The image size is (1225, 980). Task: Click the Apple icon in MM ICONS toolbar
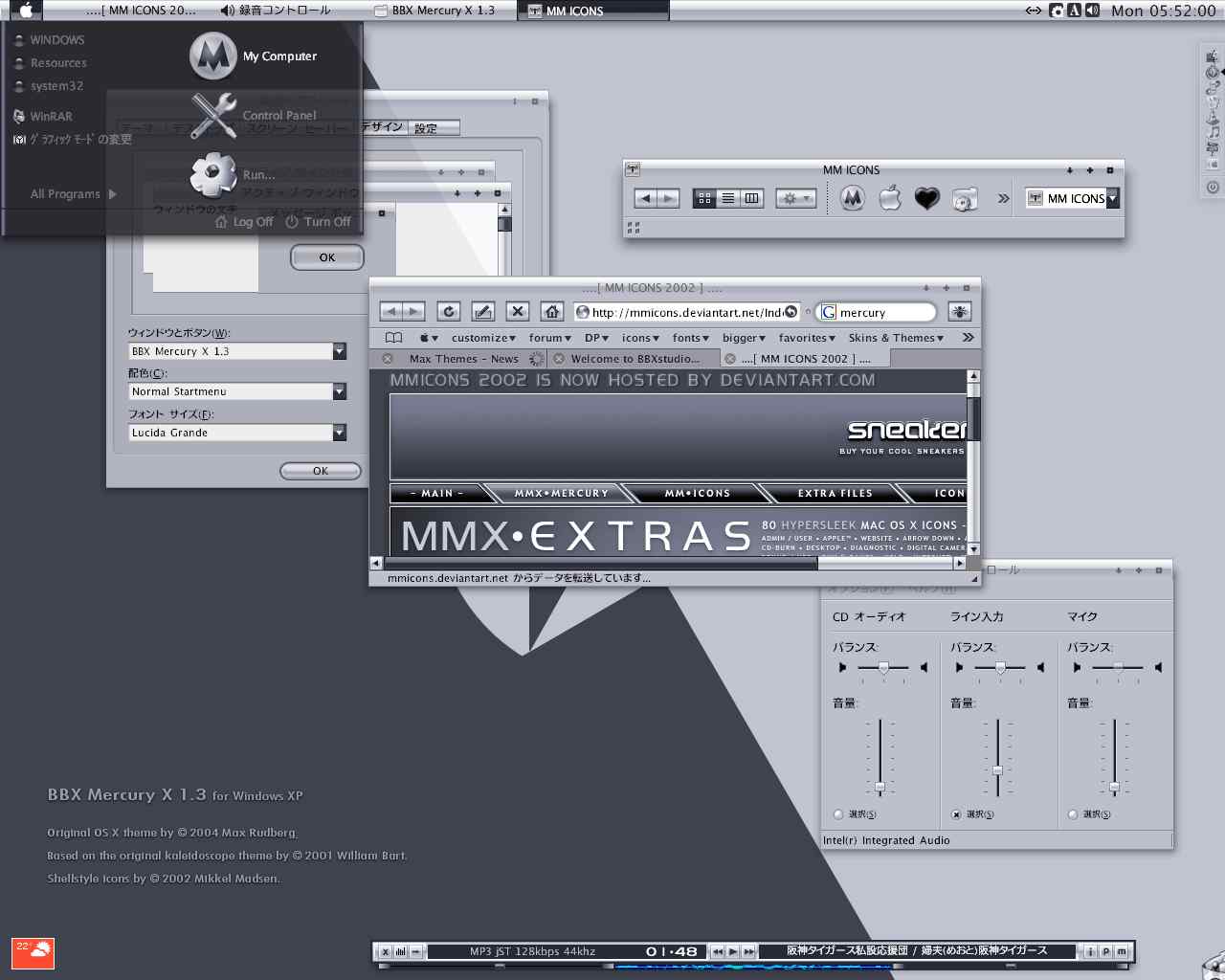(x=890, y=198)
